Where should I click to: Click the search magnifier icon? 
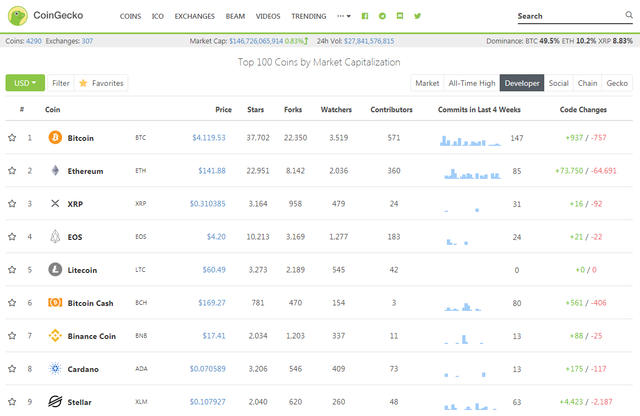(629, 15)
